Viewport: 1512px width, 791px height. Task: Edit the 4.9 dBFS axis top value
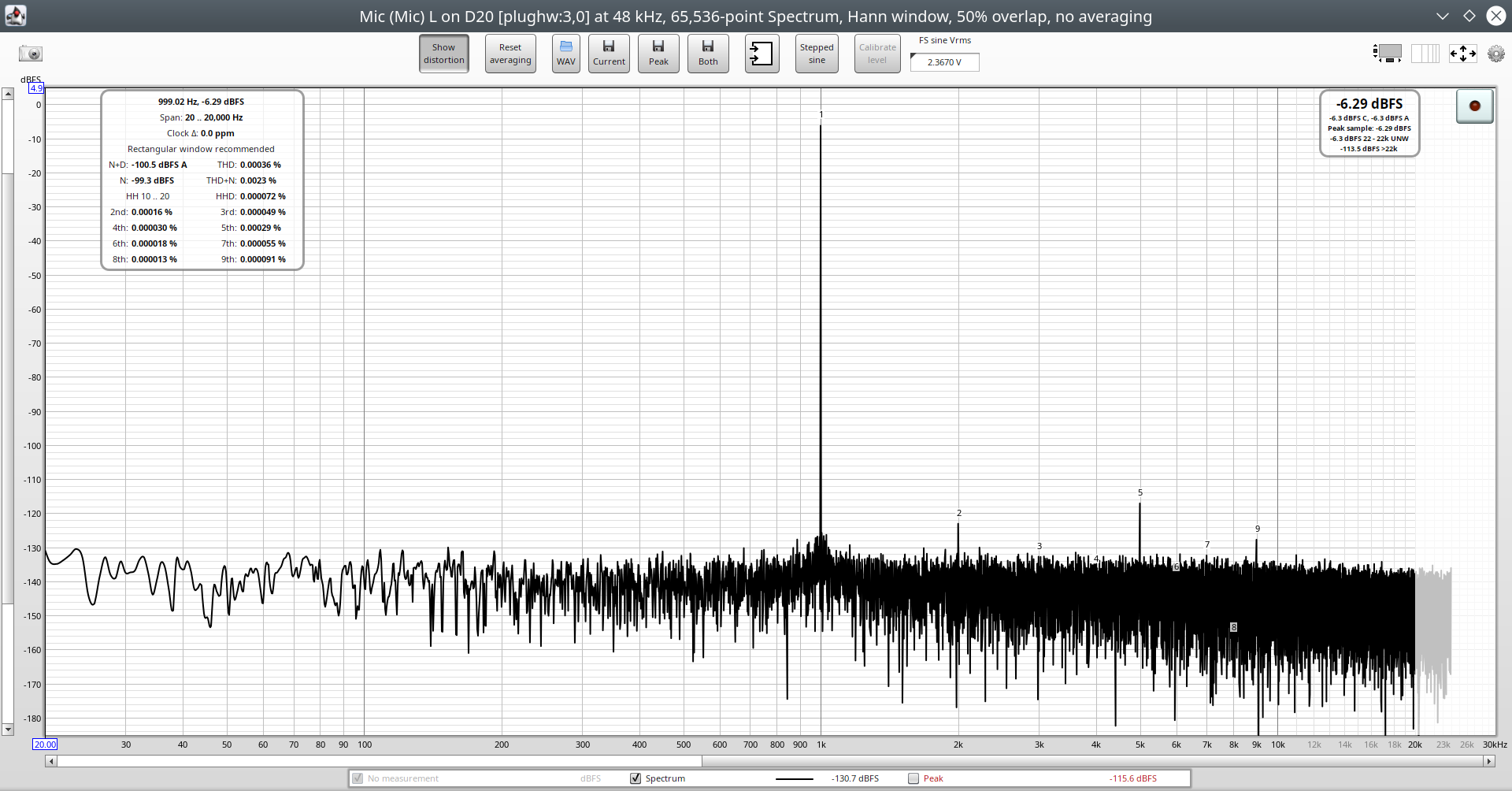[36, 88]
